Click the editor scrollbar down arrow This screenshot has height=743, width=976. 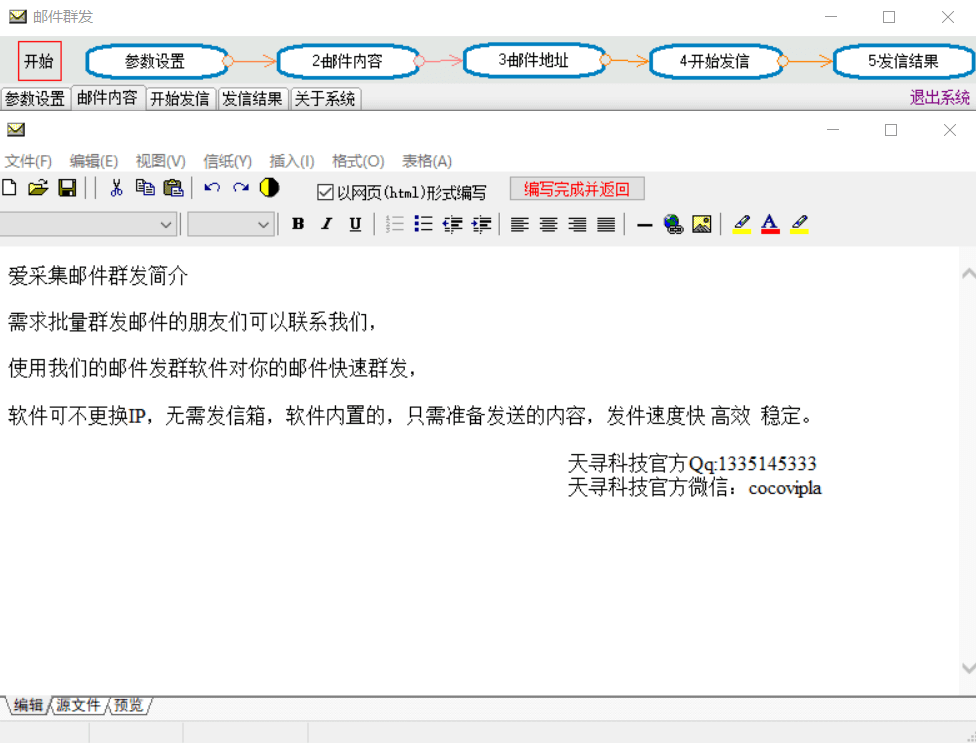click(968, 668)
